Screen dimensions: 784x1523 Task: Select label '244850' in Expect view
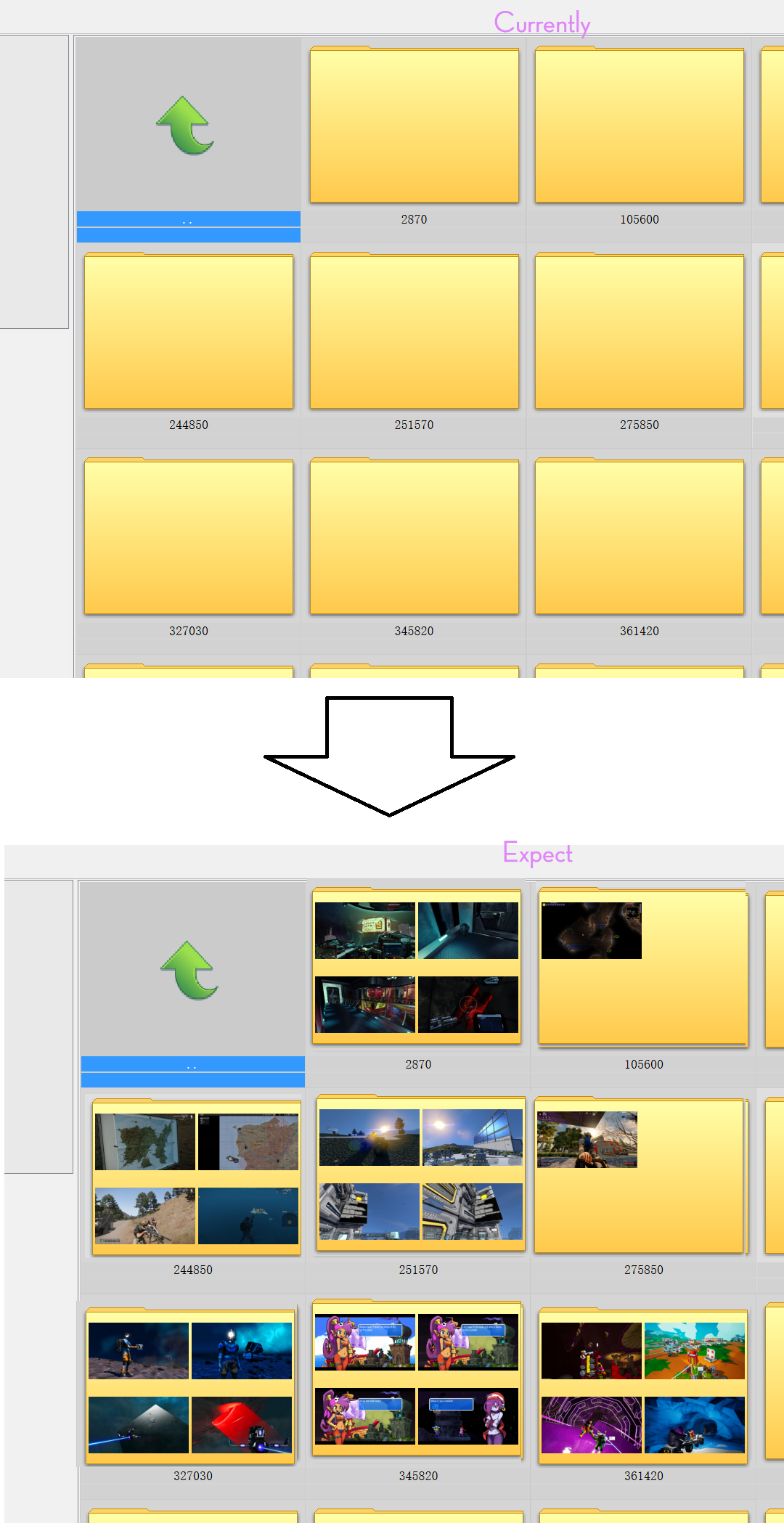[193, 1270]
